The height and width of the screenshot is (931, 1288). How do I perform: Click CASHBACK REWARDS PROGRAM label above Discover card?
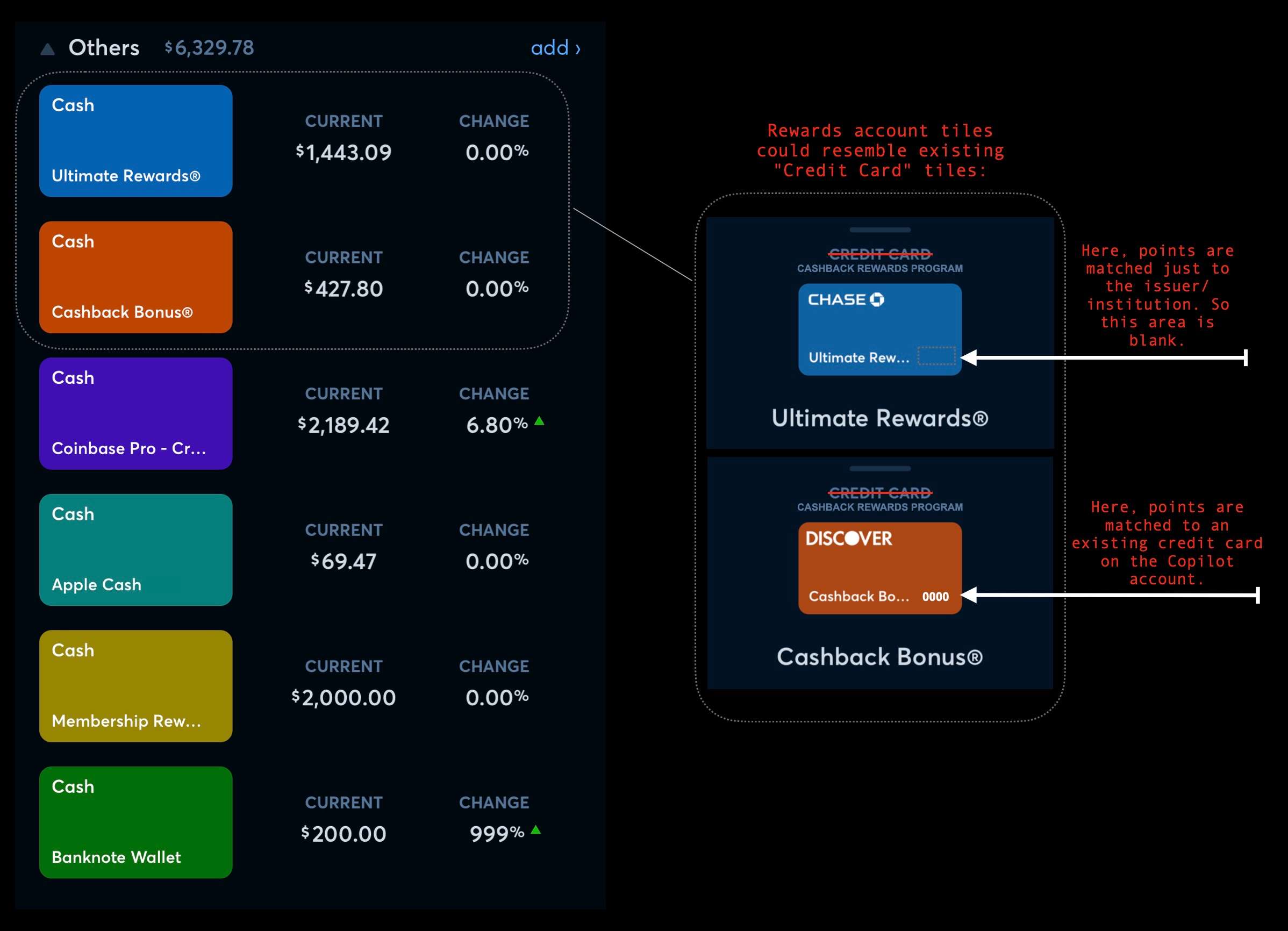point(879,507)
